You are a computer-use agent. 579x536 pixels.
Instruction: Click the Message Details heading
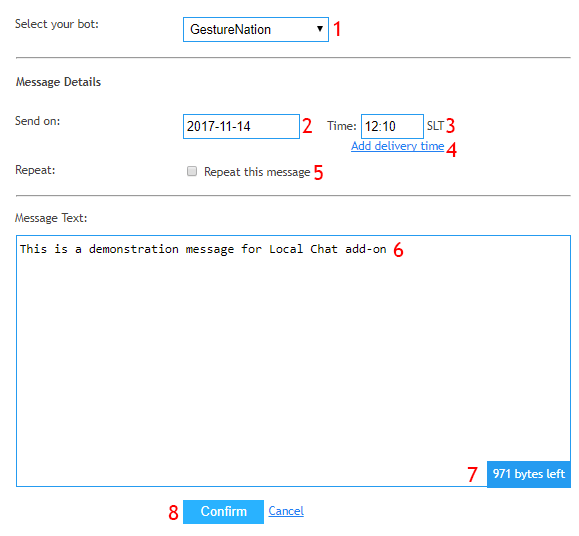point(58,82)
